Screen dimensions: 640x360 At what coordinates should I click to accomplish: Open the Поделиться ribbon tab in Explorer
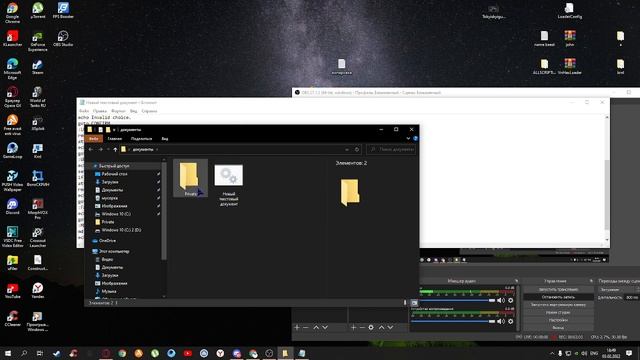pos(141,139)
